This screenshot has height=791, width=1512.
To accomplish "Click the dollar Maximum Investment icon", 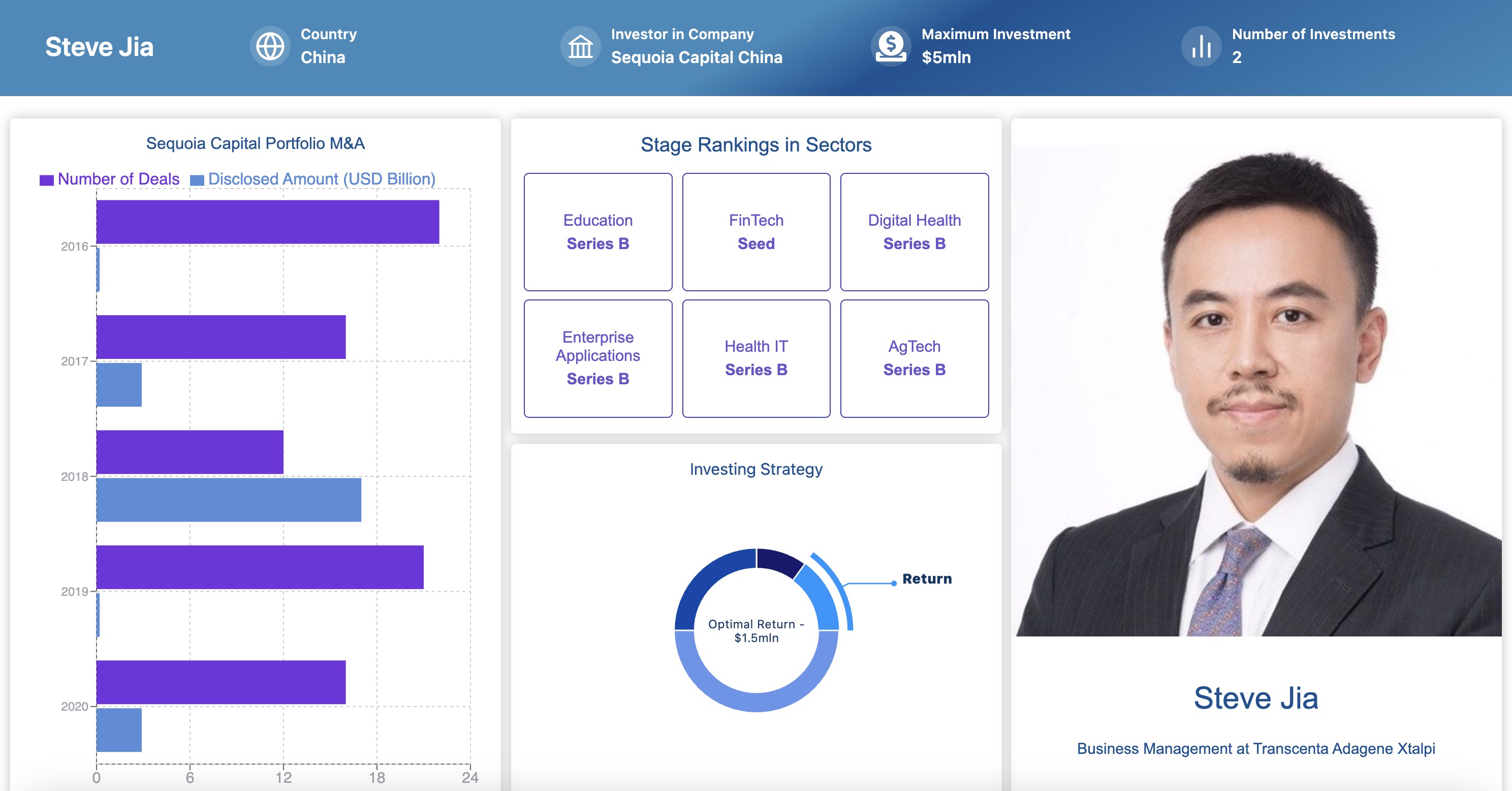I will (x=891, y=46).
